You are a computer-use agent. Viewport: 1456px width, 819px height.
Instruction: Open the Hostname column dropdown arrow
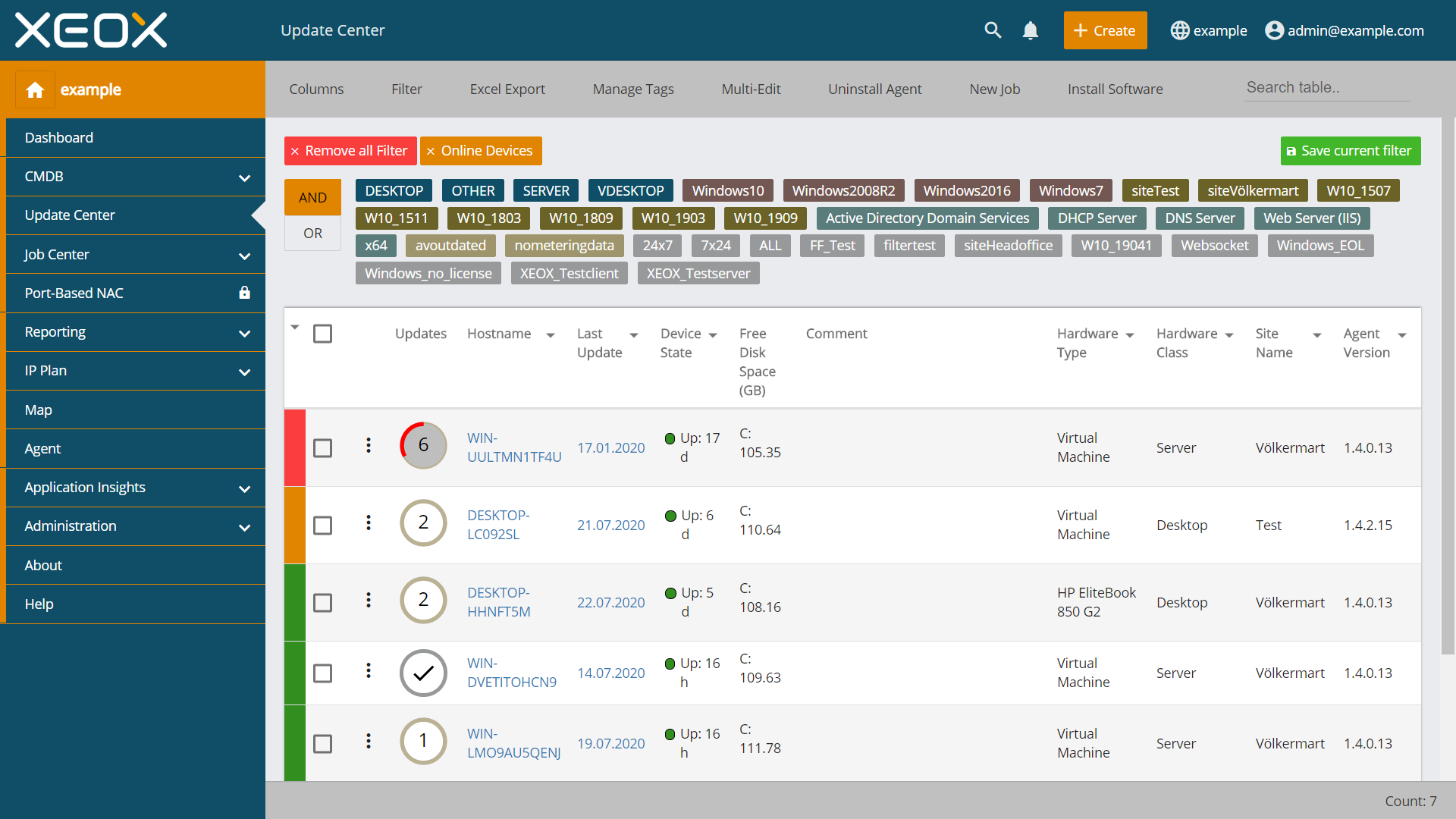tap(551, 335)
